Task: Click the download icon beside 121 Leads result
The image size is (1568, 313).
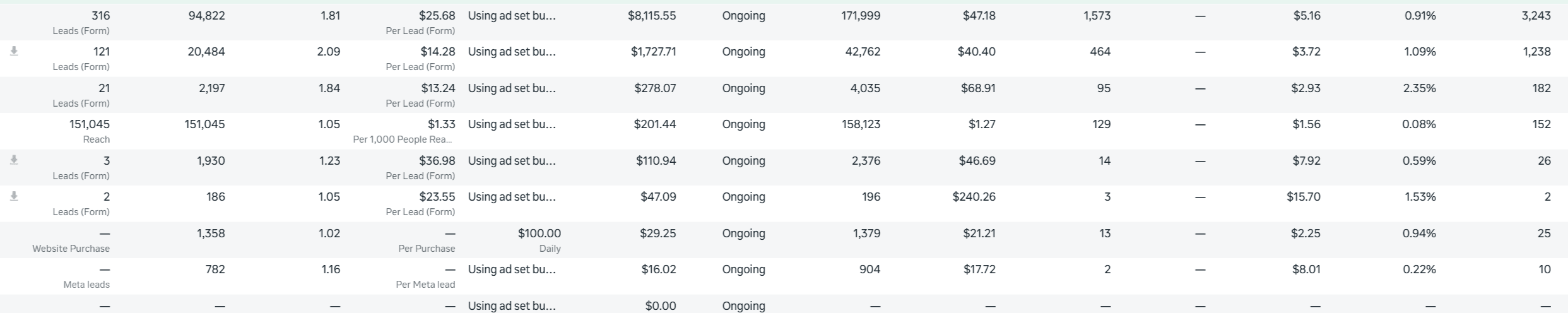Action: coord(14,51)
